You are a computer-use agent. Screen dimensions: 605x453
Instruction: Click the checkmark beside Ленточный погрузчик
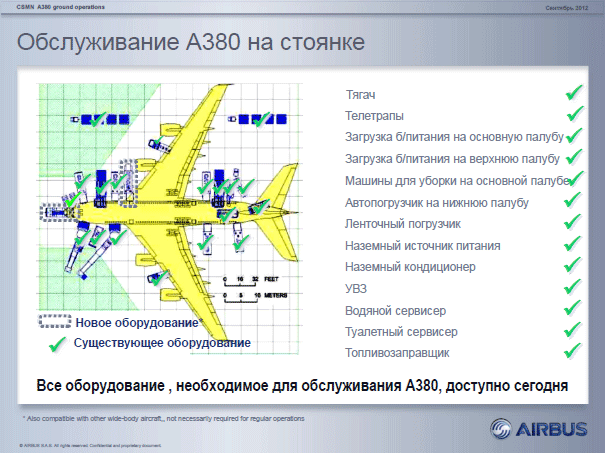(x=573, y=222)
